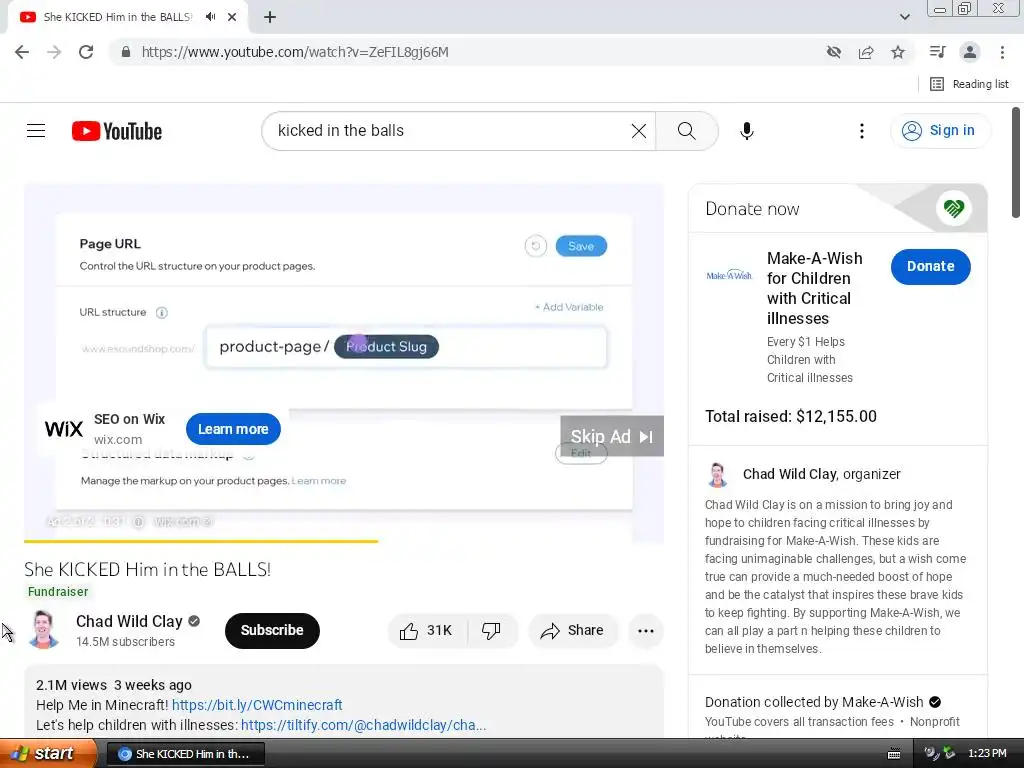Dislike this video
Image resolution: width=1024 pixels, height=768 pixels.
pos(491,630)
